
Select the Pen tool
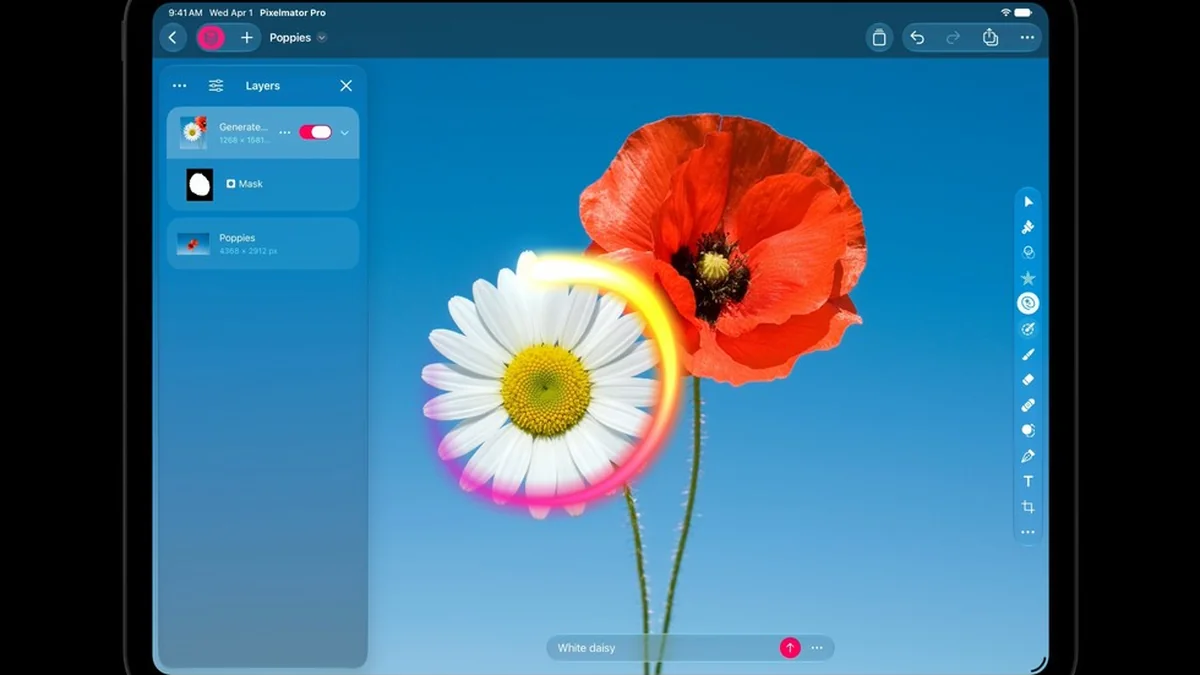pos(1028,456)
